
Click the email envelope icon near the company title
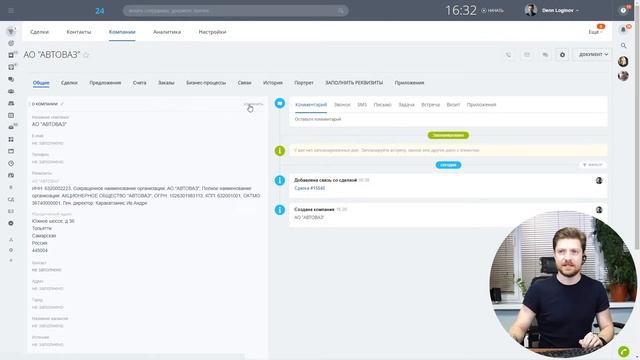pos(527,55)
